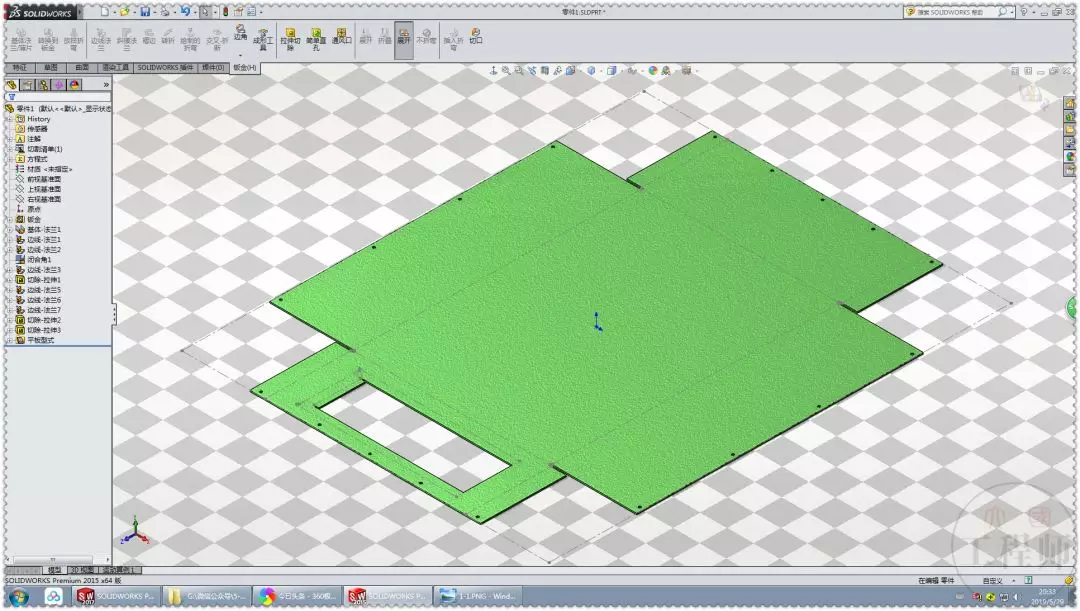Click the 通风口 vent tool
1080x611 pixels.
click(342, 37)
